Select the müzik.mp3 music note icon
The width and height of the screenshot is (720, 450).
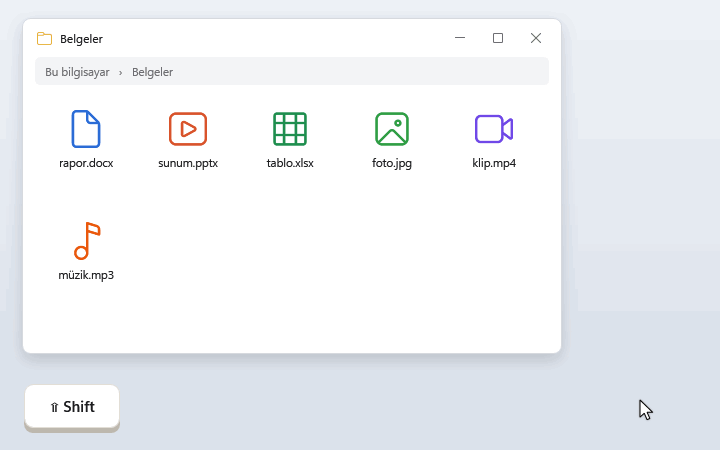[x=87, y=241]
